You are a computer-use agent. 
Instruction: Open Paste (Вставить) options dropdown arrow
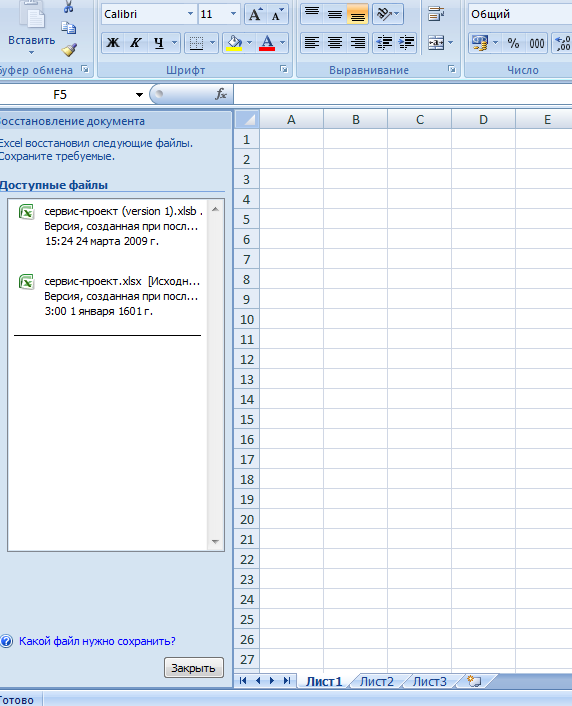pos(31,52)
